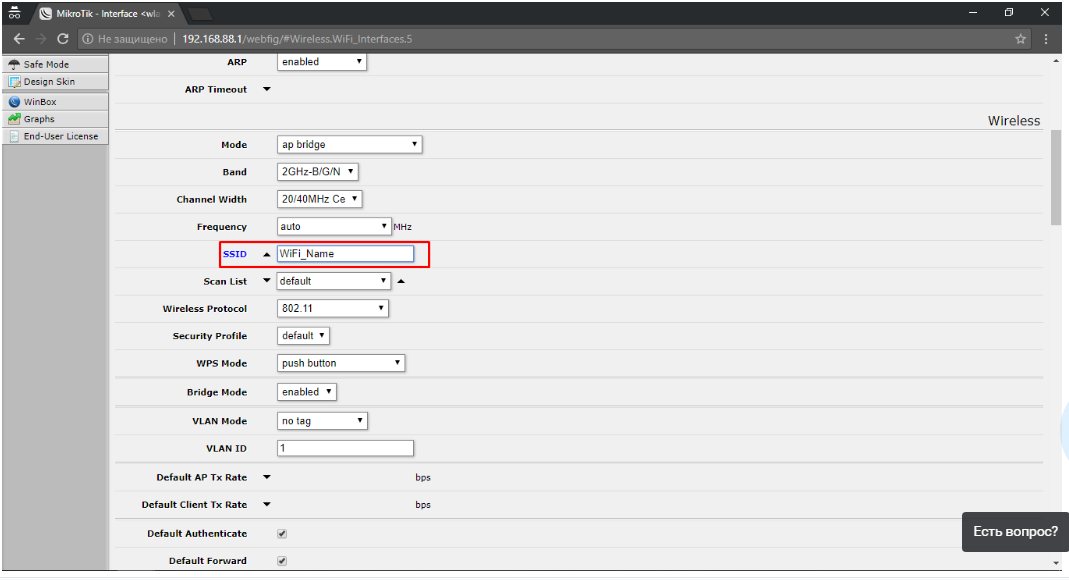Expand the ARP Timeout field
The image size is (1069, 580).
coord(267,89)
